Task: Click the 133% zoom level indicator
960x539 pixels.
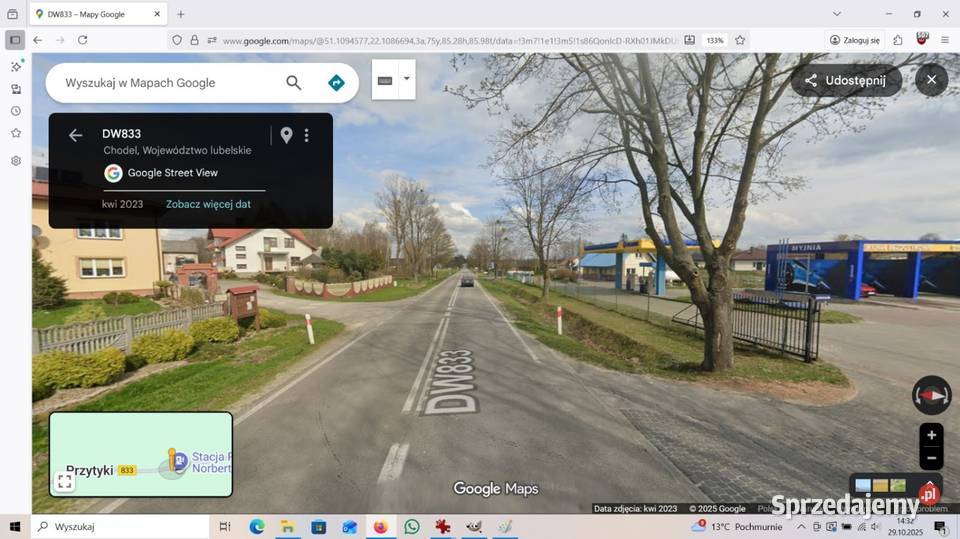Action: (x=714, y=40)
